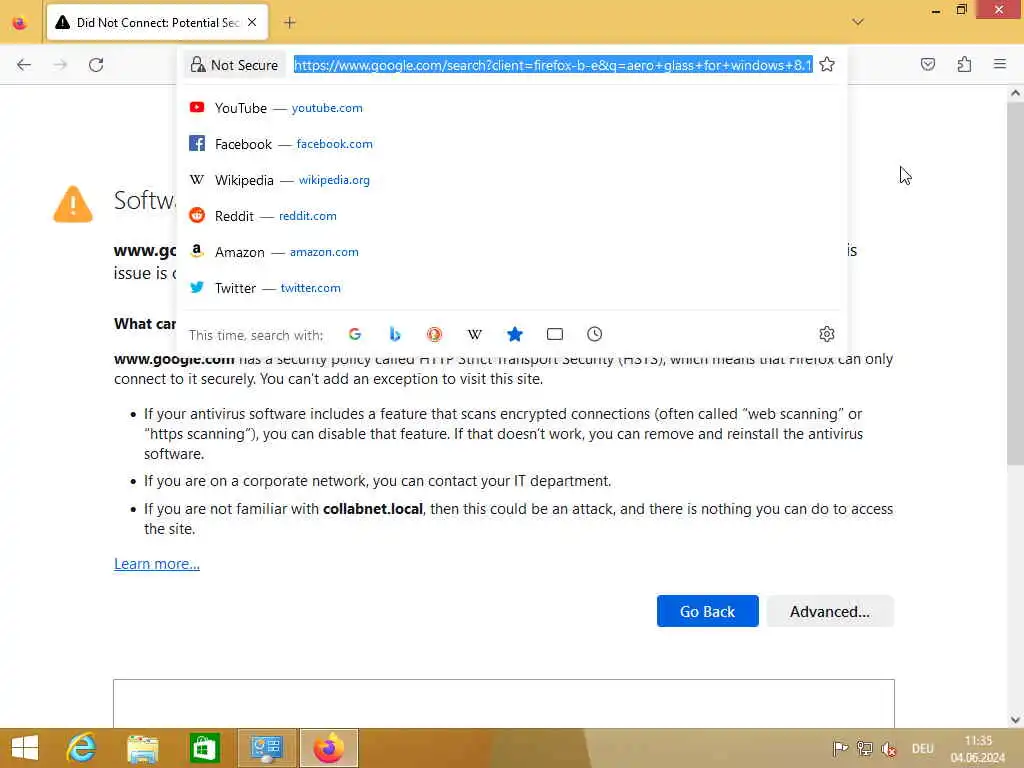
Task: Switch to the Firefox taskbar icon
Action: (329, 748)
